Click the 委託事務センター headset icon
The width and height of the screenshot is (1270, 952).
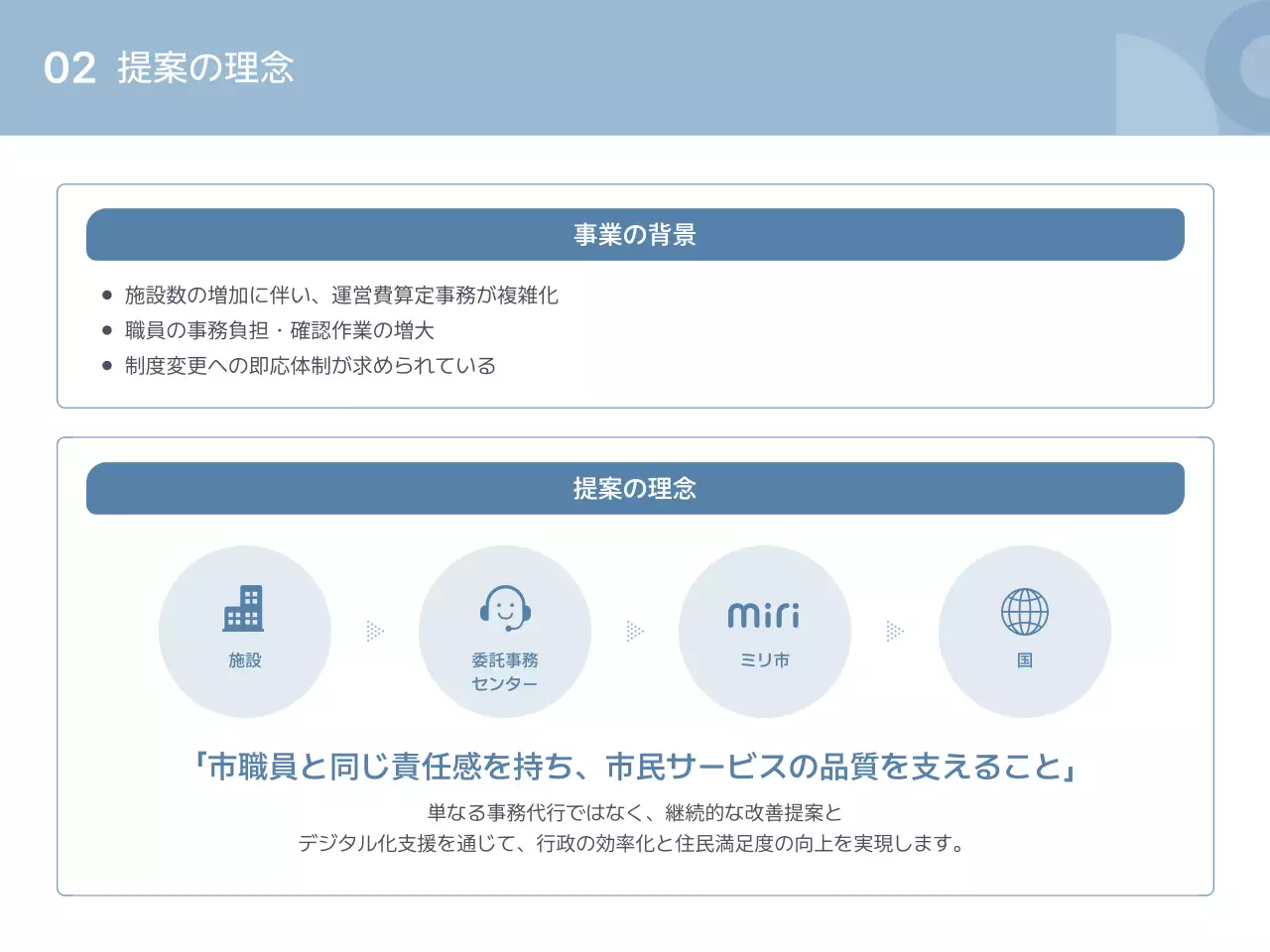506,608
